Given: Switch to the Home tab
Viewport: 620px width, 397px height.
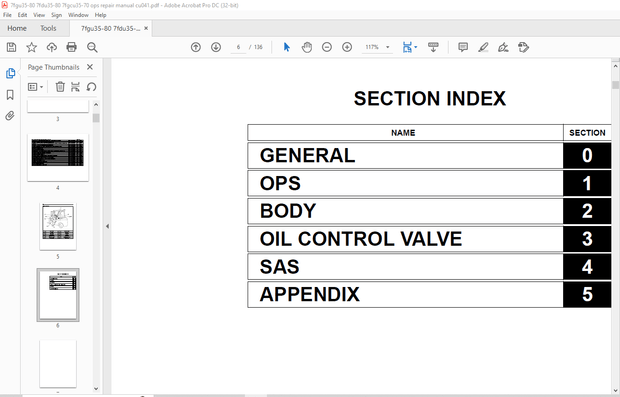Looking at the screenshot, I should click(x=17, y=28).
